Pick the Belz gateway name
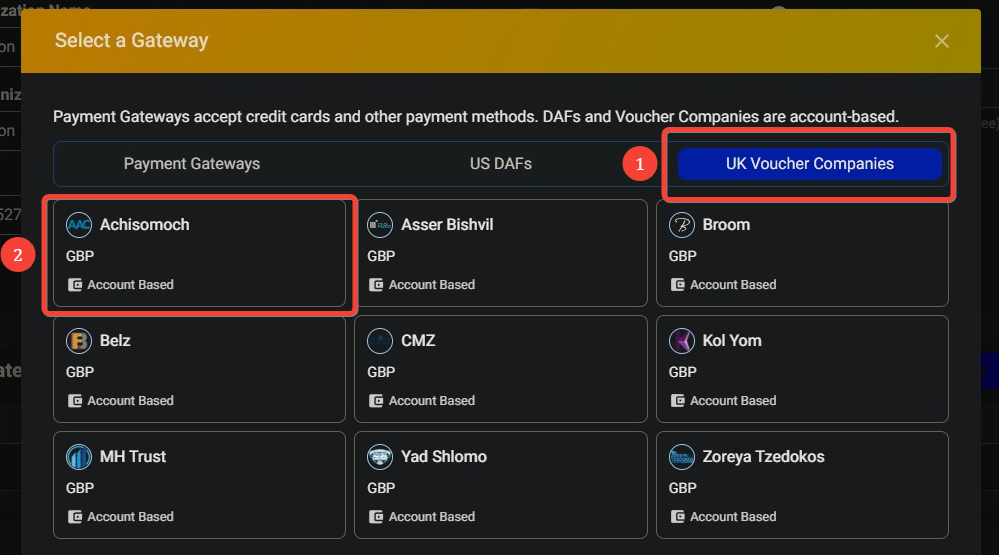This screenshot has width=999, height=555. point(115,341)
